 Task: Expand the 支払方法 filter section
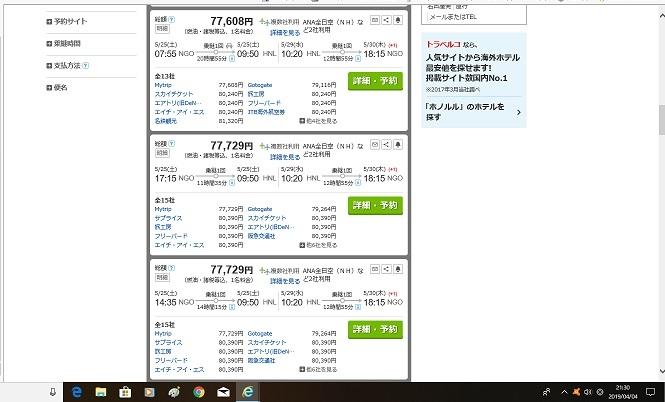(x=67, y=65)
